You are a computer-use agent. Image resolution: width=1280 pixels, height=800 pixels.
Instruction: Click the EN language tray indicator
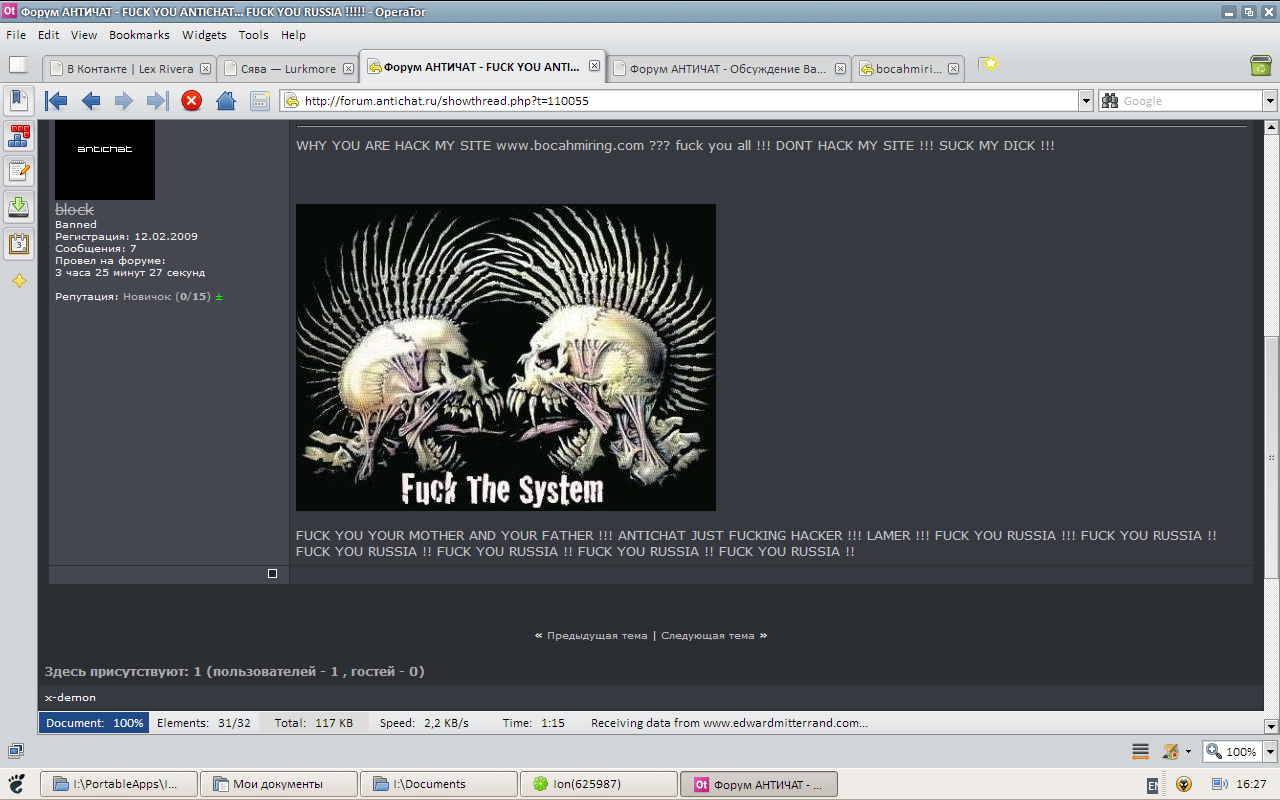1153,785
